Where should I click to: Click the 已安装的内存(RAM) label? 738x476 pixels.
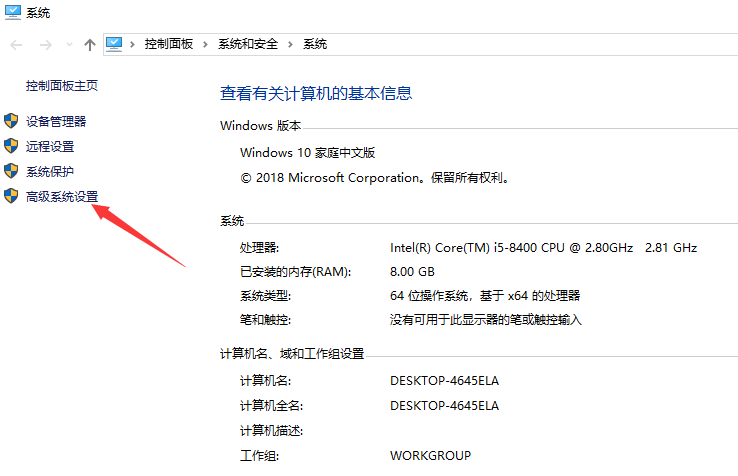coord(296,272)
